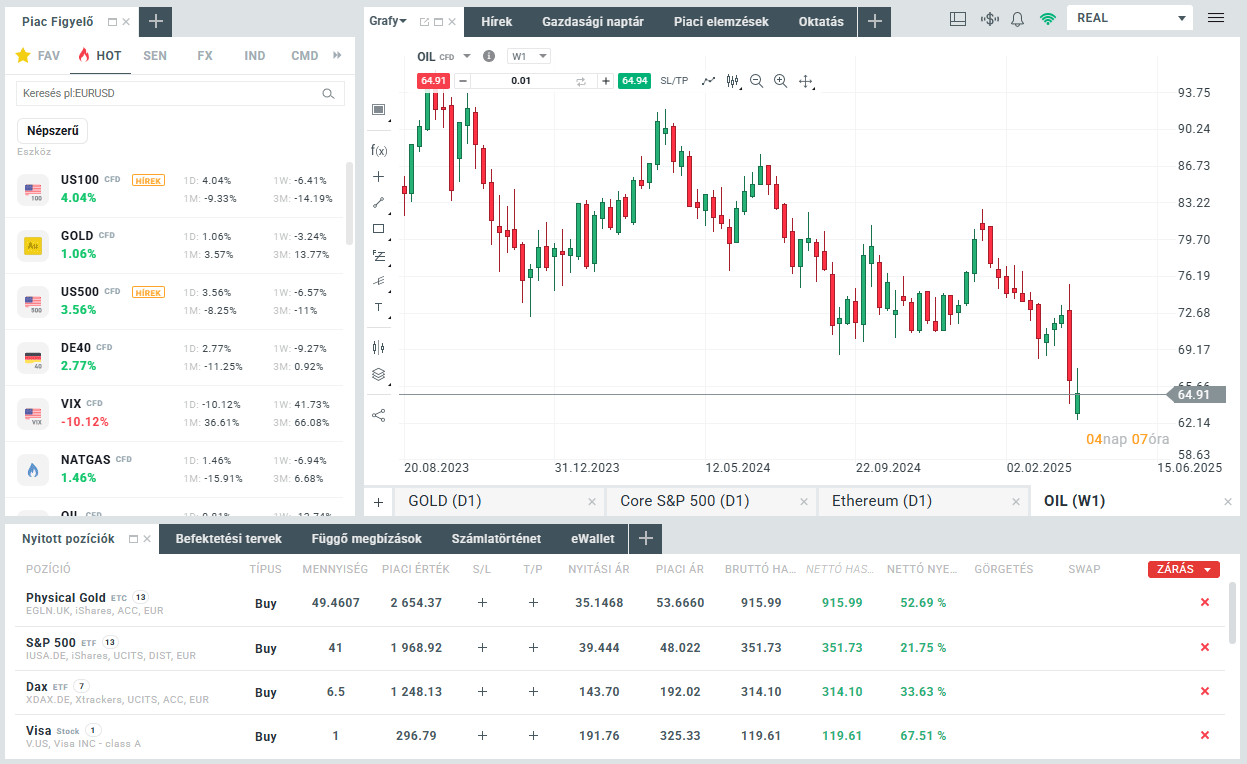Expand the W1 timeframe dropdown

click(529, 56)
